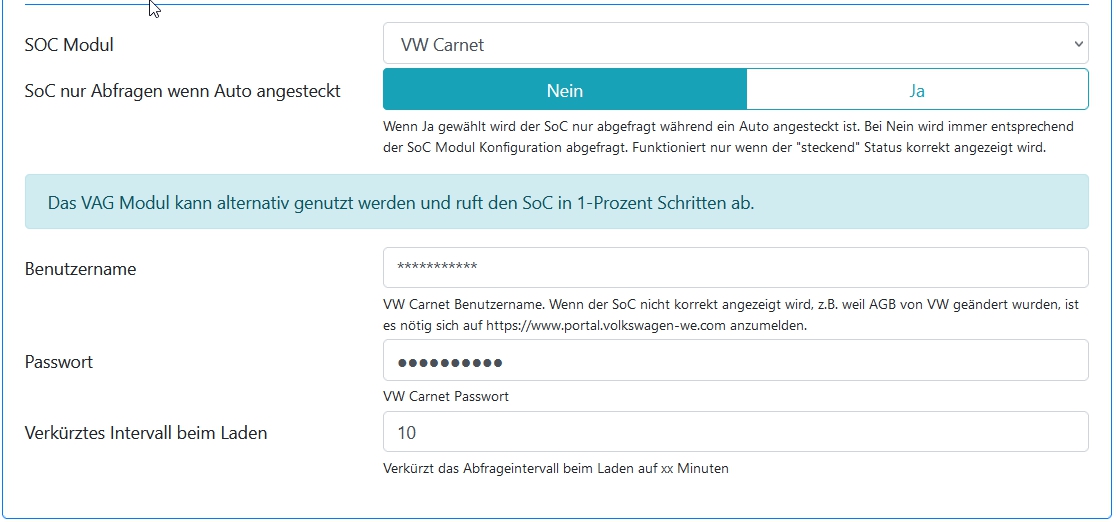Click into the Passwort input field
The width and height of the screenshot is (1116, 522).
point(735,361)
